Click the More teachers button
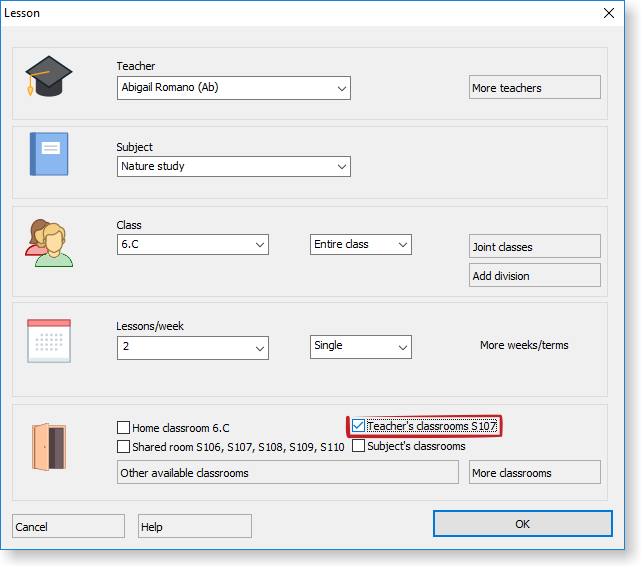This screenshot has width=642, height=567. pyautogui.click(x=534, y=88)
